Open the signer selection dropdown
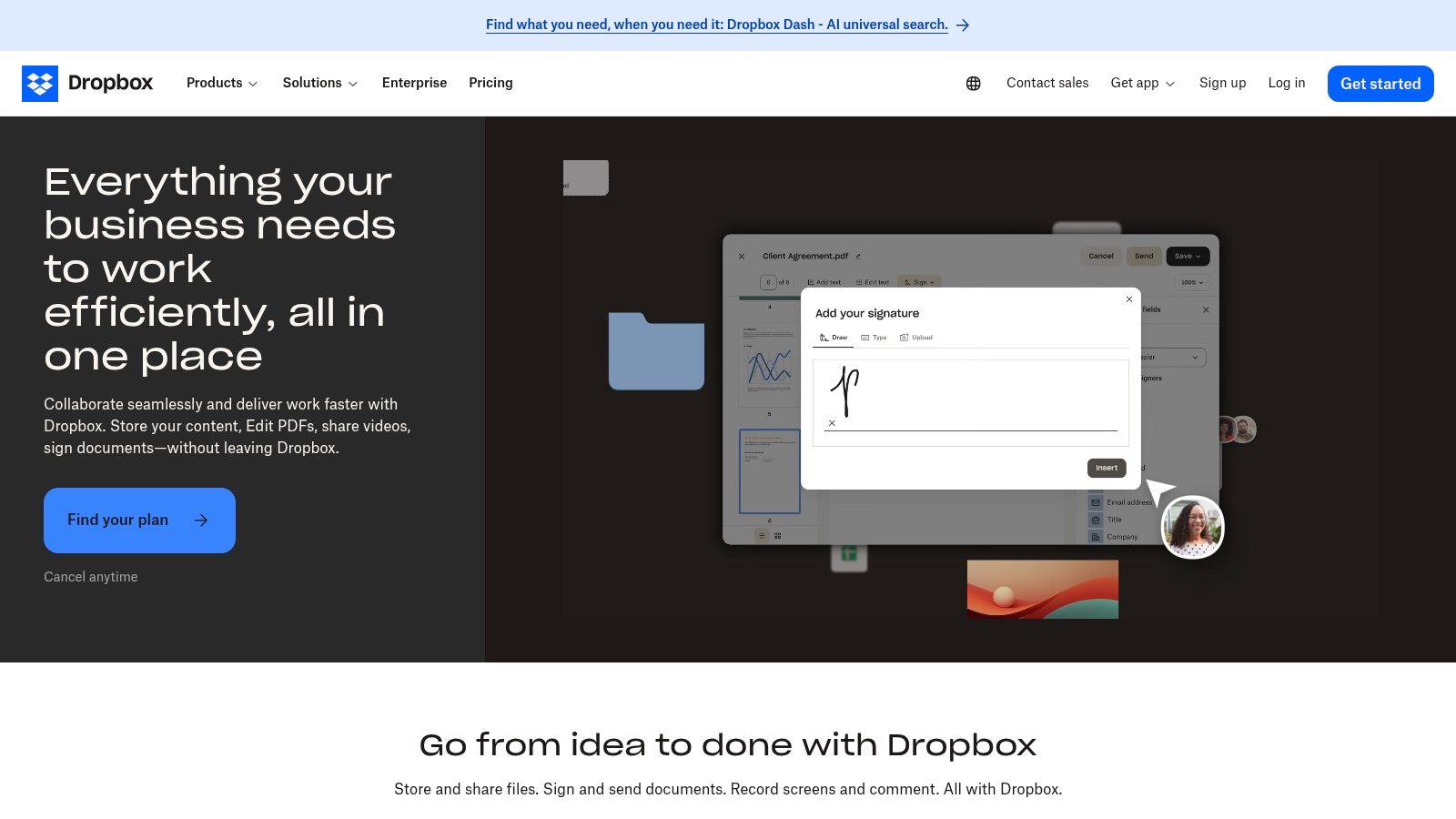Screen dimensions: 1456x819 point(1175,358)
